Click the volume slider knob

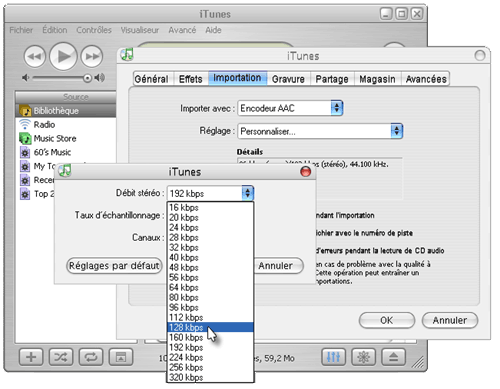click(87, 78)
